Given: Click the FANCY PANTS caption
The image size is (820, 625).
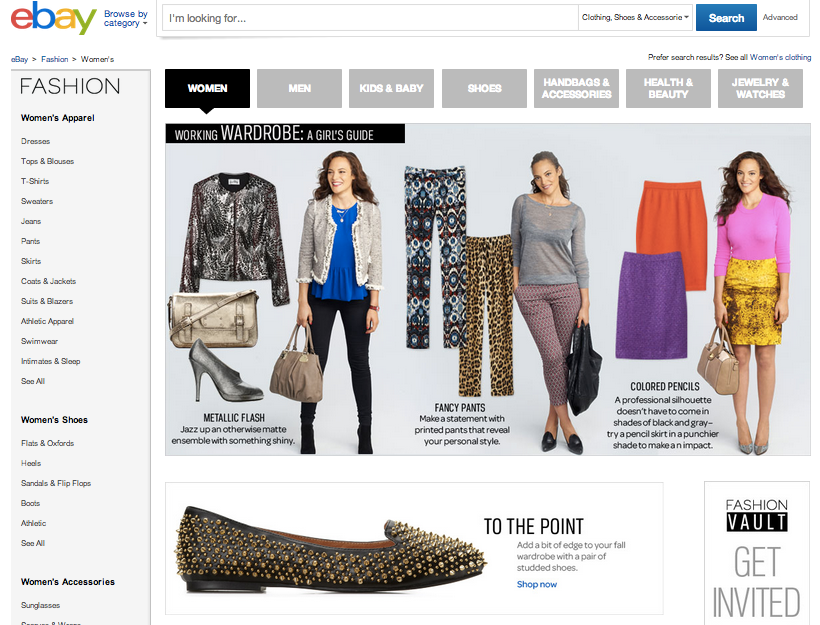Looking at the screenshot, I should click(460, 407).
